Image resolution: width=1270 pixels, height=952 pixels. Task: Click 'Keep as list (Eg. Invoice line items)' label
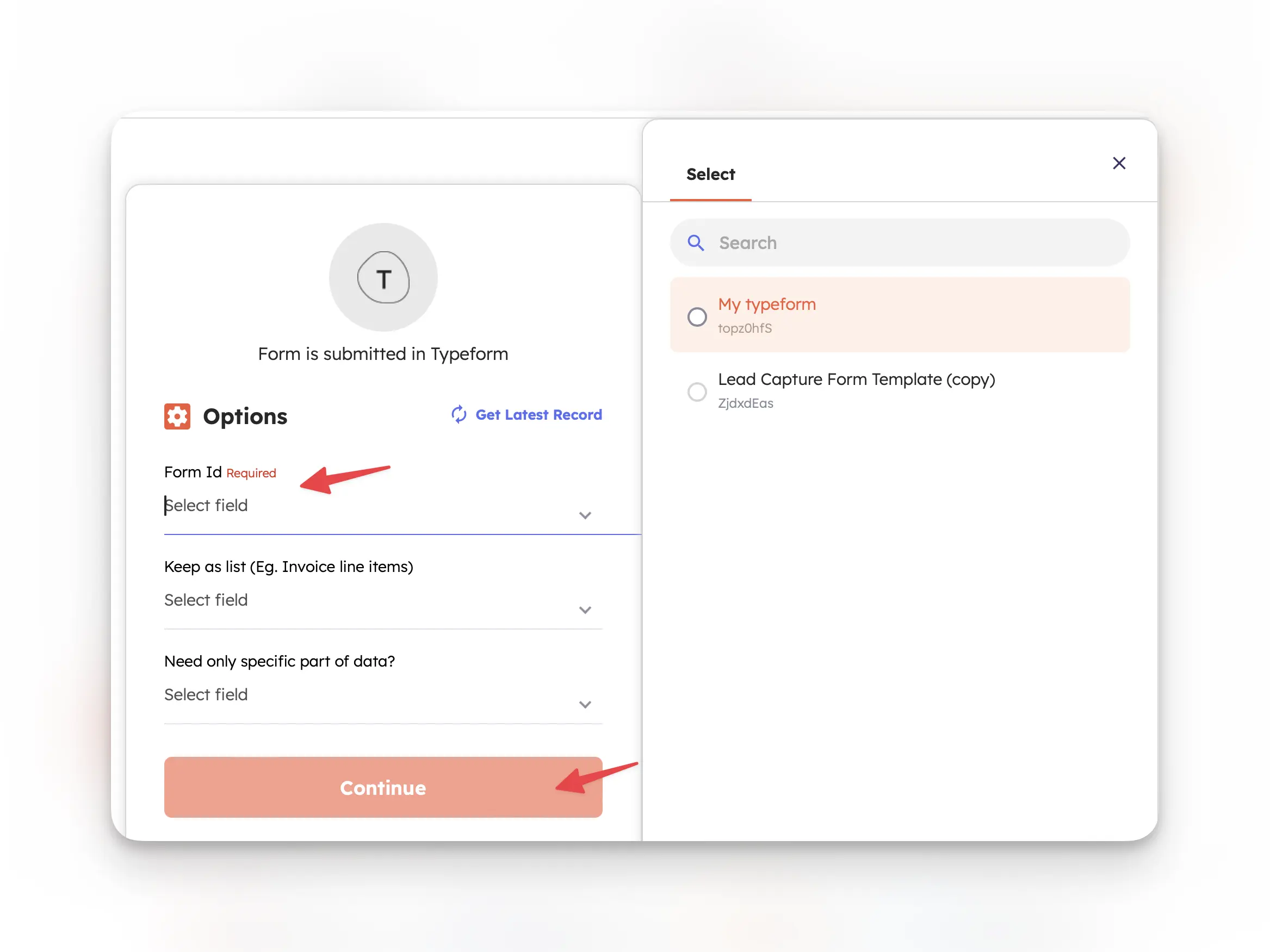[x=289, y=567]
